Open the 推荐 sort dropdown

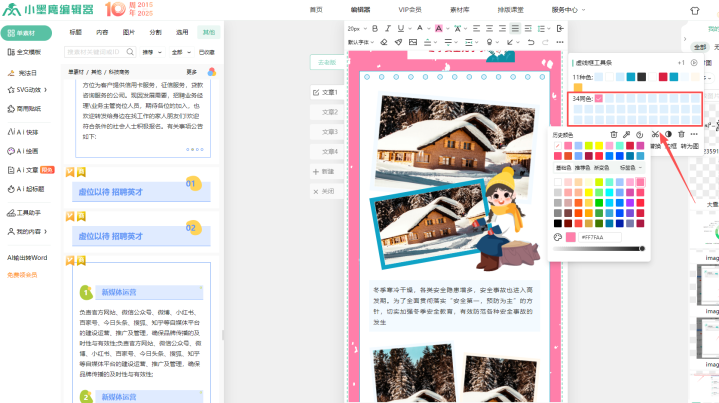tap(152, 51)
